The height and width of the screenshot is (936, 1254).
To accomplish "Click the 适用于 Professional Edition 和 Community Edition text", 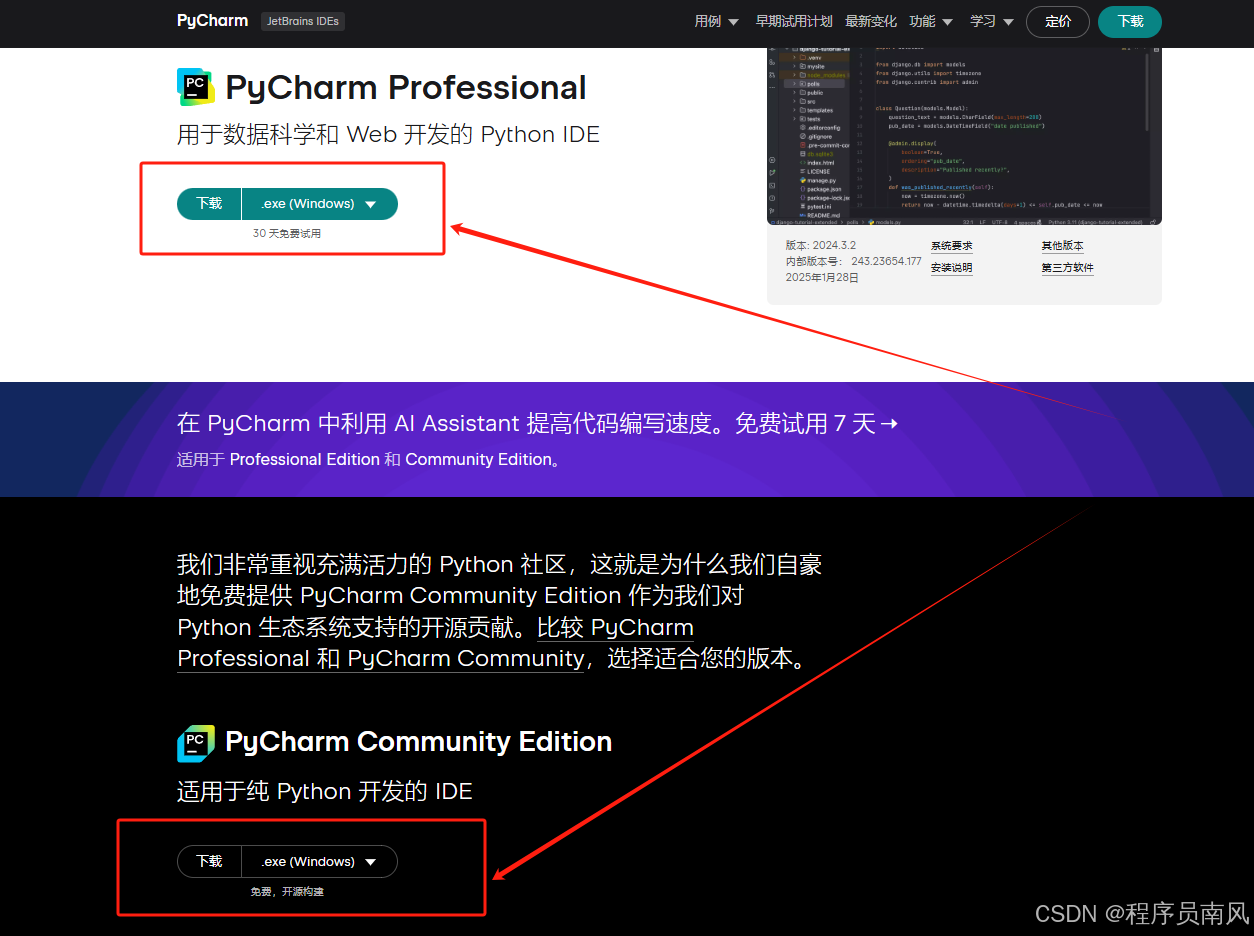I will [369, 460].
